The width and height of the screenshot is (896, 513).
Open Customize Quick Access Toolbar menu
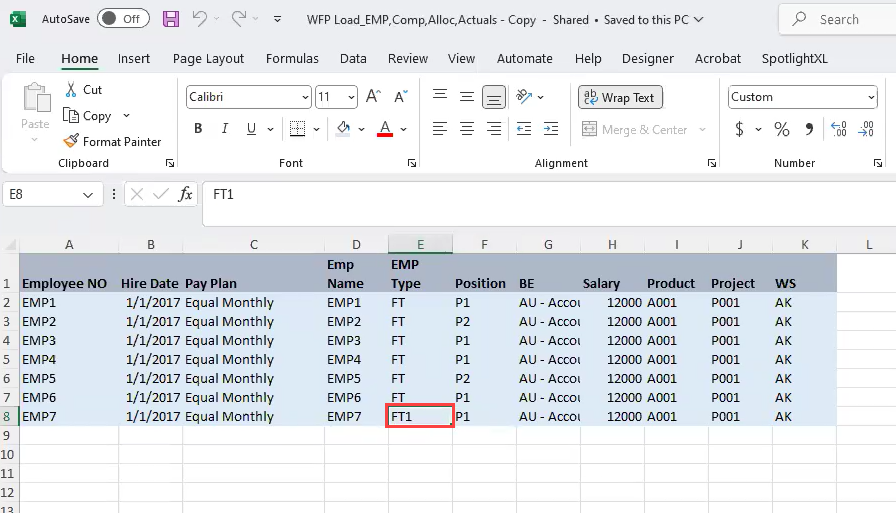coord(277,19)
